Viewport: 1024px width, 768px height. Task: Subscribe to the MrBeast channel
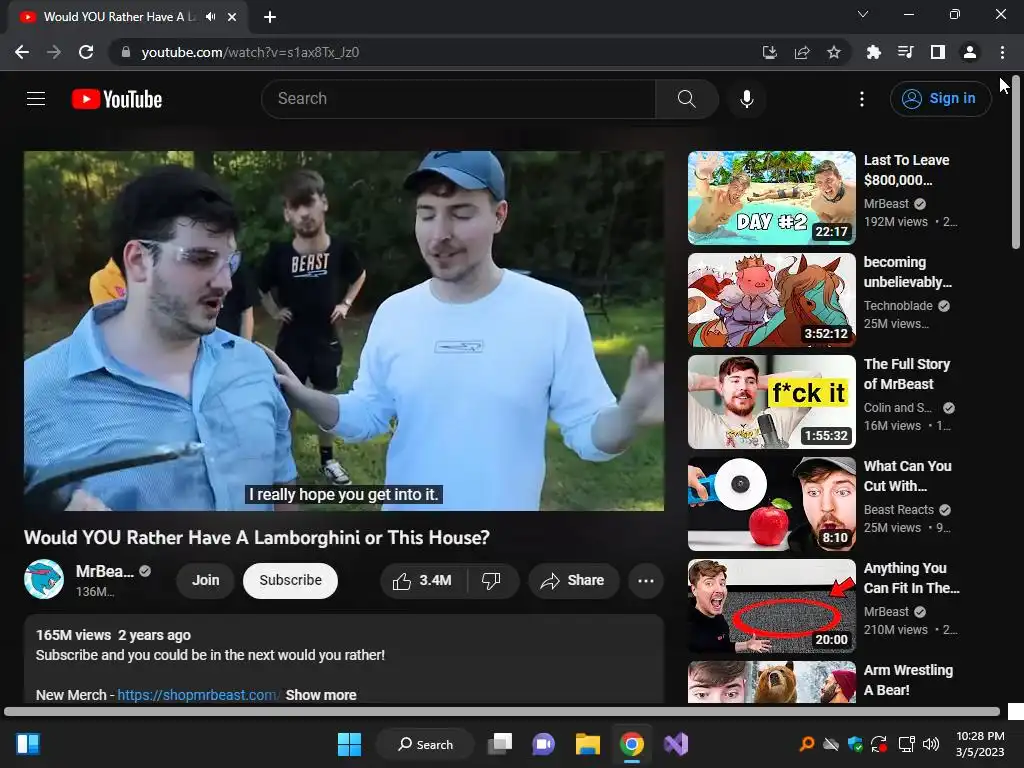tap(290, 581)
